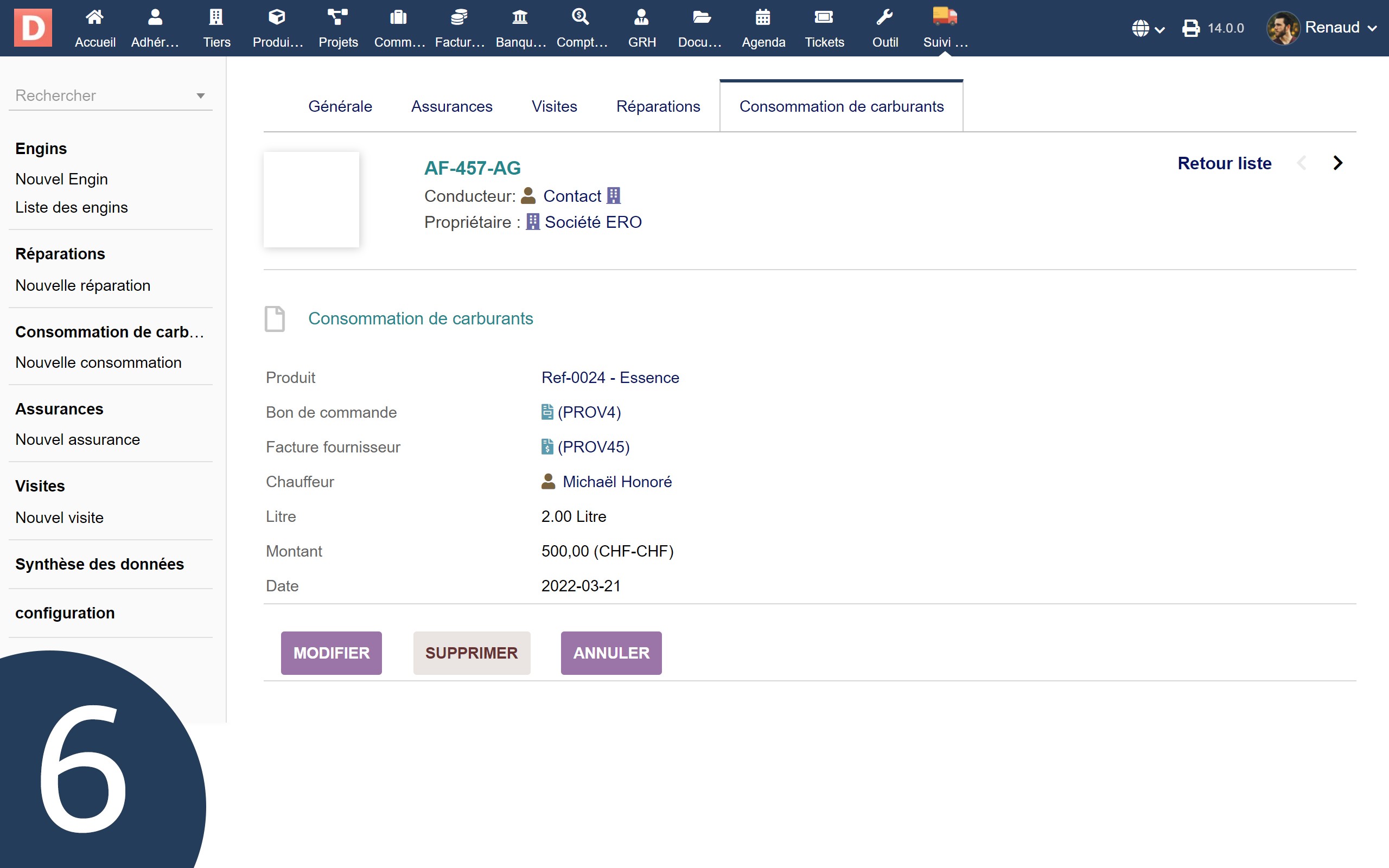Image resolution: width=1389 pixels, height=868 pixels.
Task: Click the MODIFIER button
Action: 331,653
